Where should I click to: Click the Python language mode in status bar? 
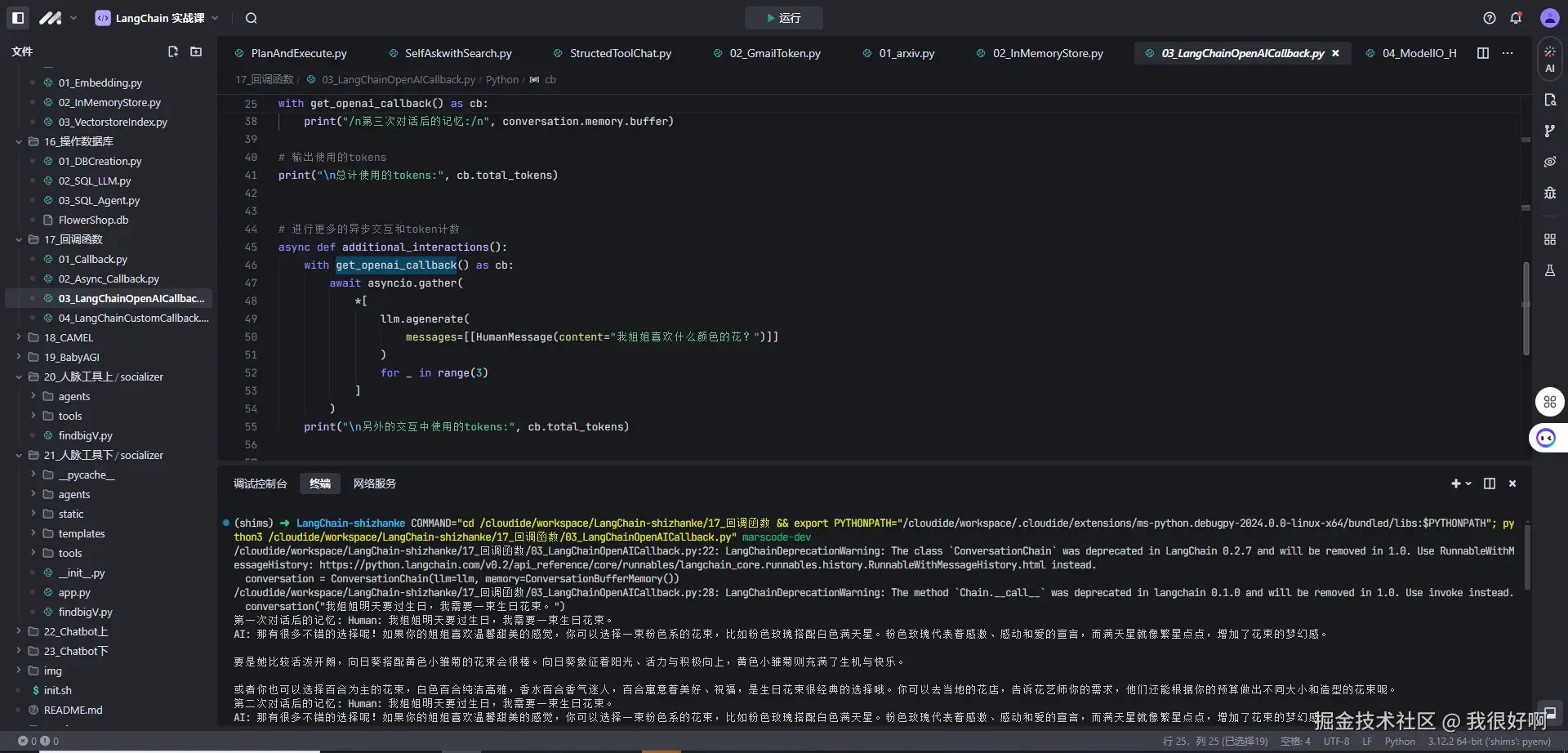(1399, 742)
